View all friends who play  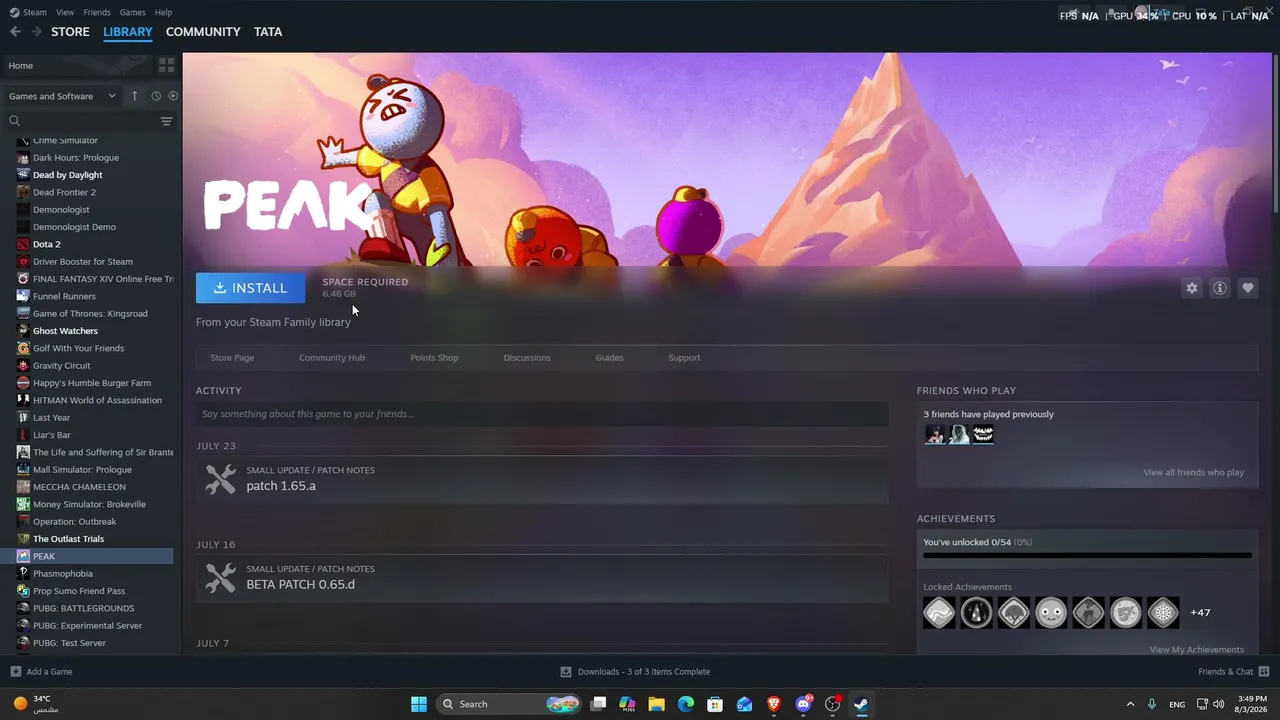(1194, 473)
